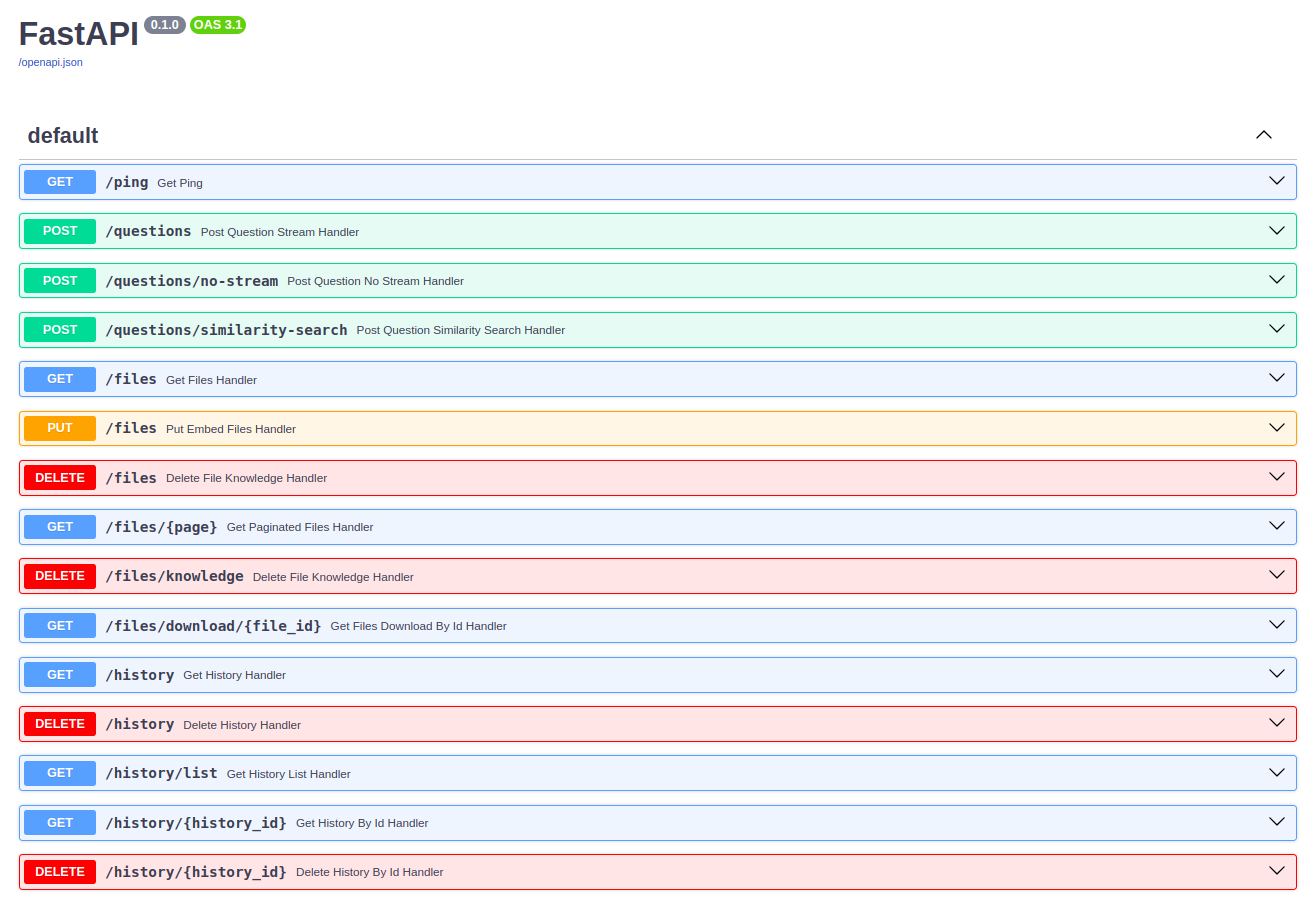1310x898 pixels.
Task: Click the PUT badge for /files
Action: tap(60, 428)
